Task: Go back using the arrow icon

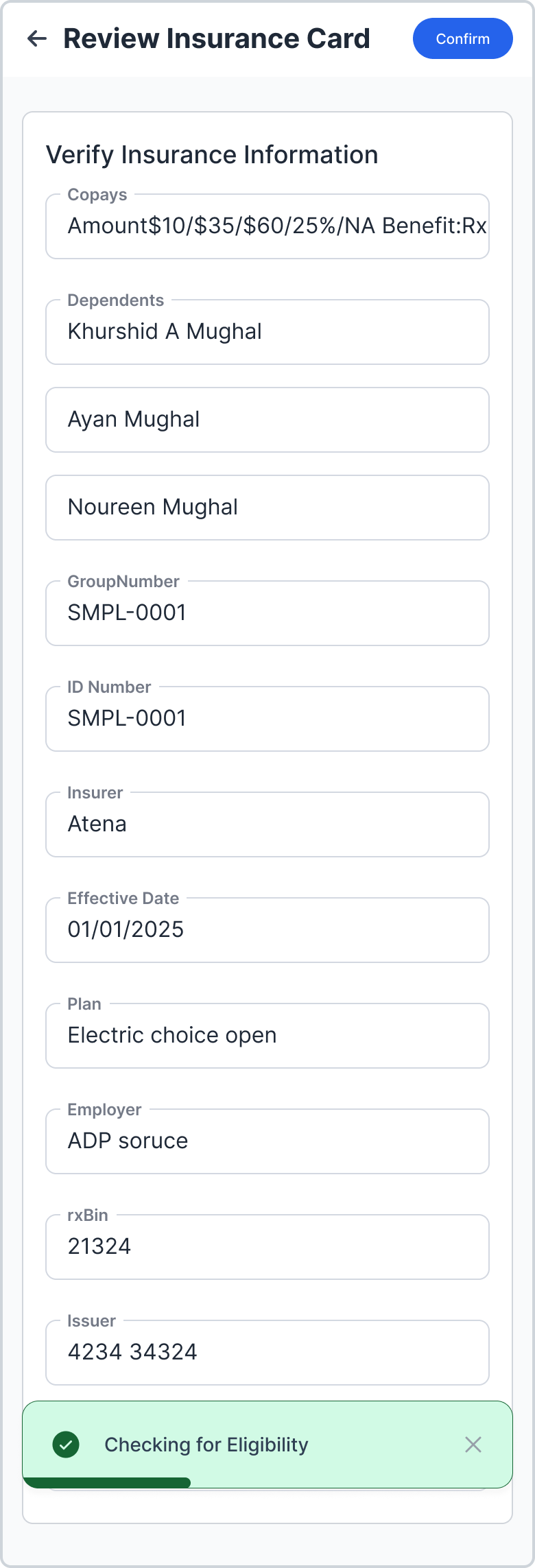Action: pyautogui.click(x=37, y=38)
